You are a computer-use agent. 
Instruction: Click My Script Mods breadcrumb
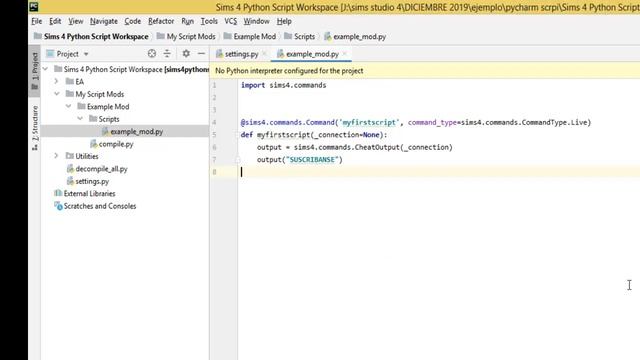pyautogui.click(x=186, y=37)
